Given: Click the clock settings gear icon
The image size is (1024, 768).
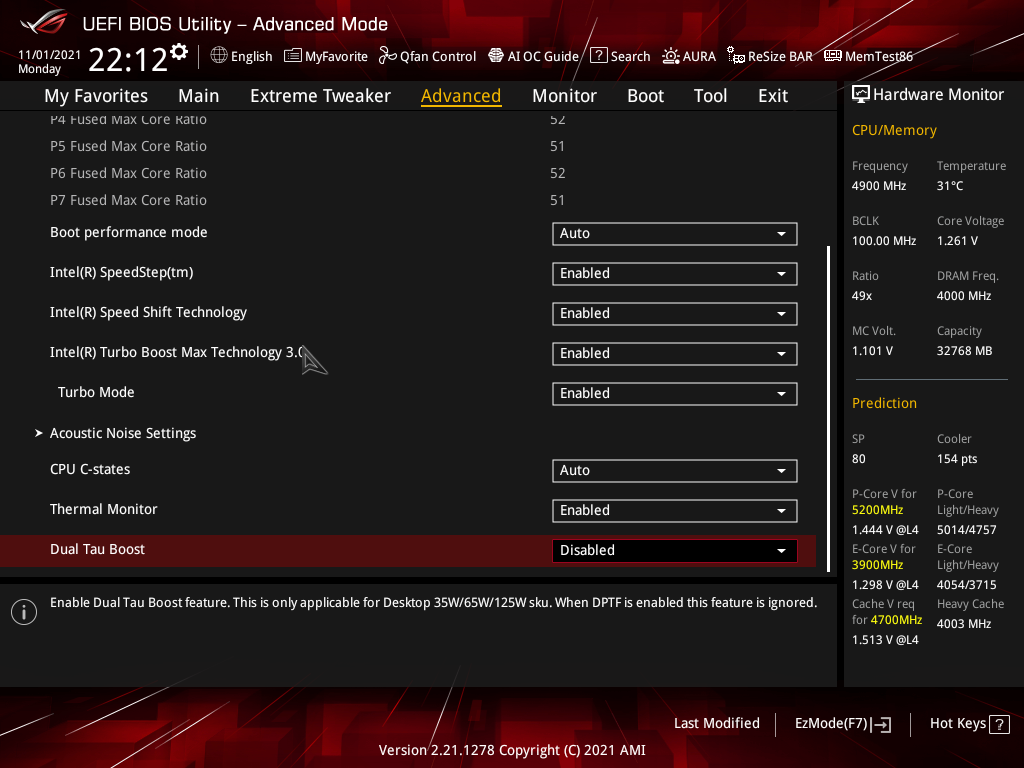Looking at the screenshot, I should click(179, 52).
